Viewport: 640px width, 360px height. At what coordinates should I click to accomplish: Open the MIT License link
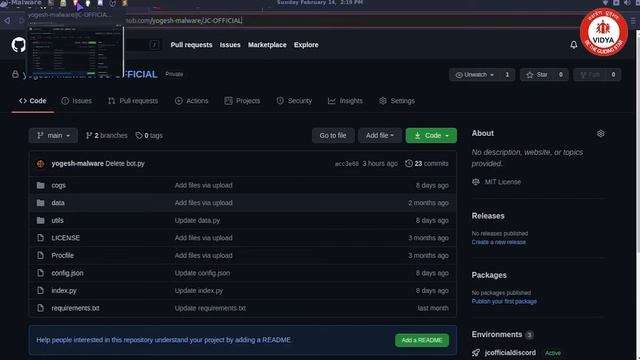[503, 182]
